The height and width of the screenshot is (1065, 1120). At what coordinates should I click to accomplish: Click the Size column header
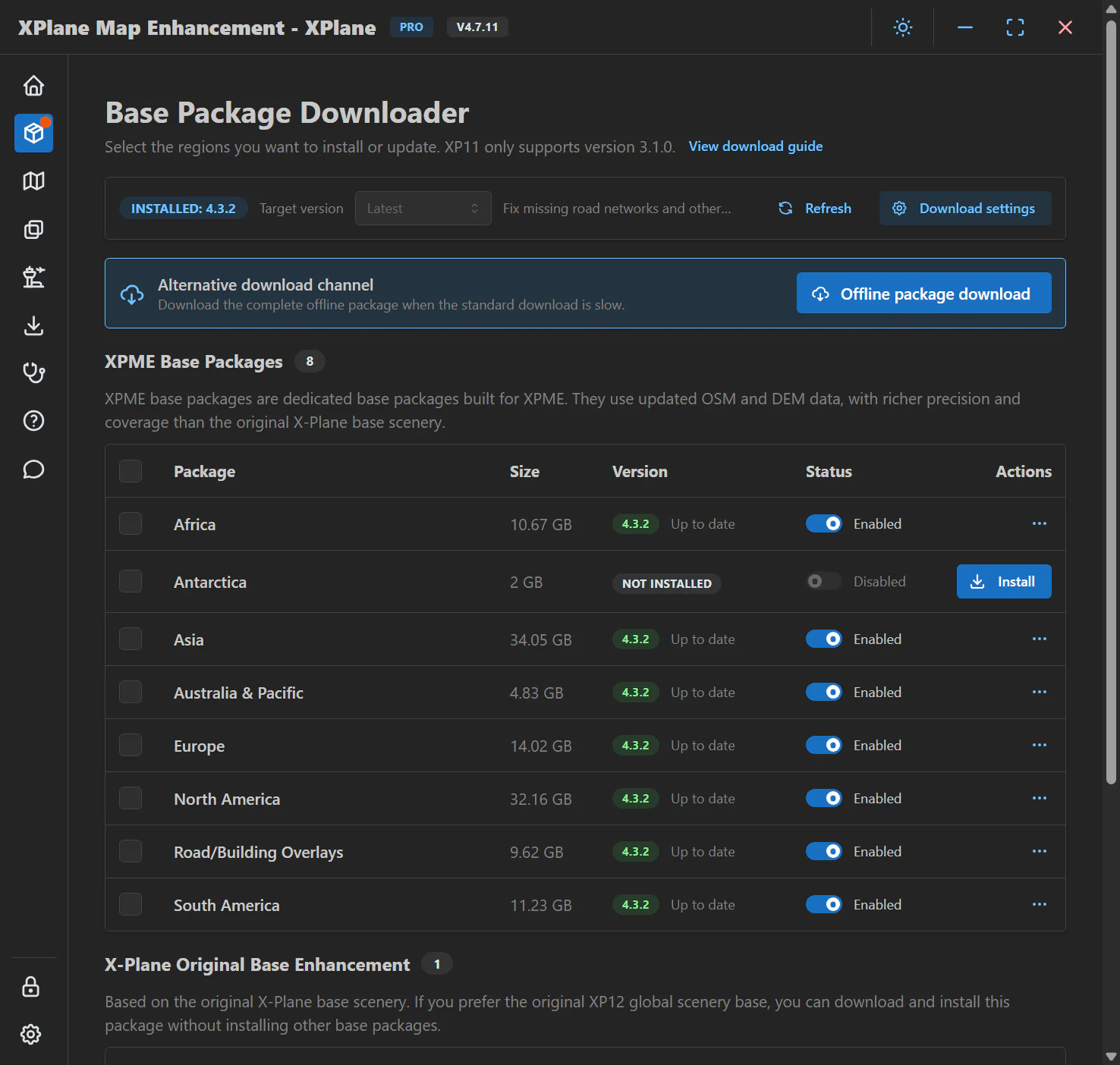coord(524,471)
